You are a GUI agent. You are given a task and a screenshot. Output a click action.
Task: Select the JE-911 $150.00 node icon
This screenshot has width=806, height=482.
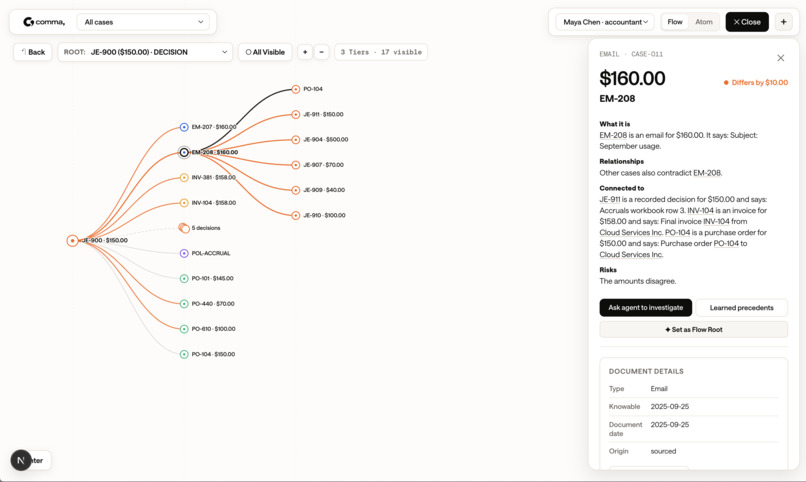click(296, 114)
